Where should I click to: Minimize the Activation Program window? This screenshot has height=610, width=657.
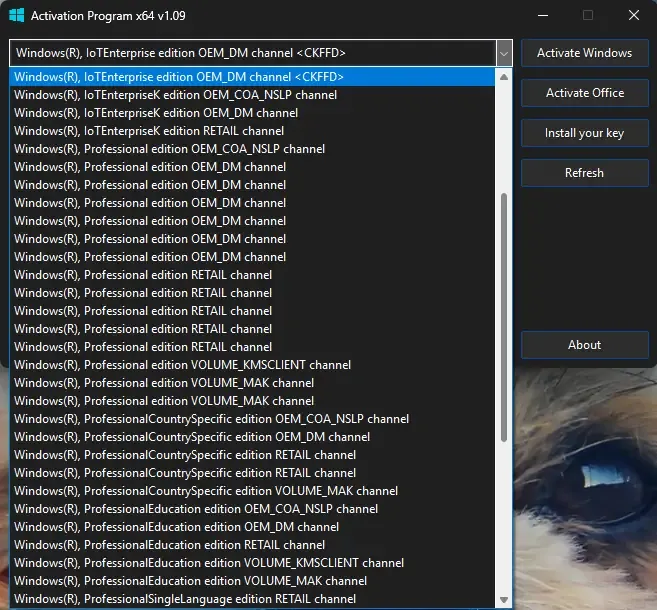543,16
